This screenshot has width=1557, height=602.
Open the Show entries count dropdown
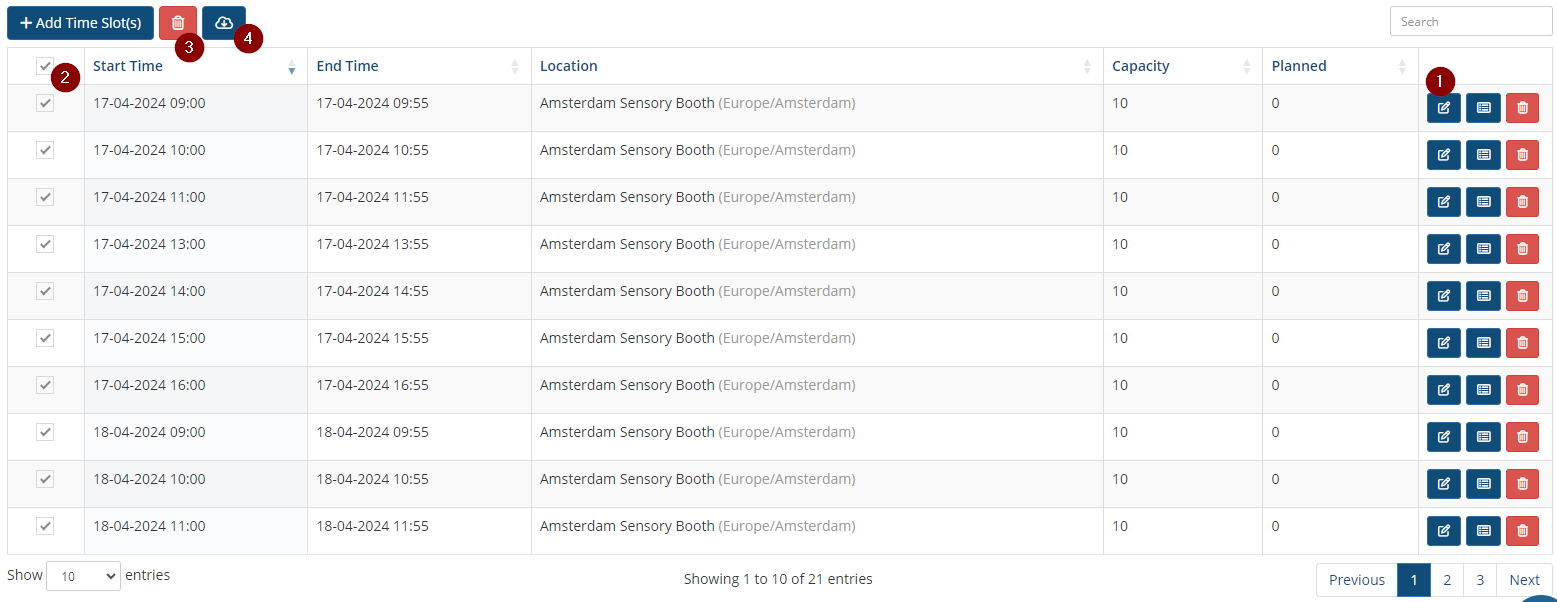coord(83,576)
